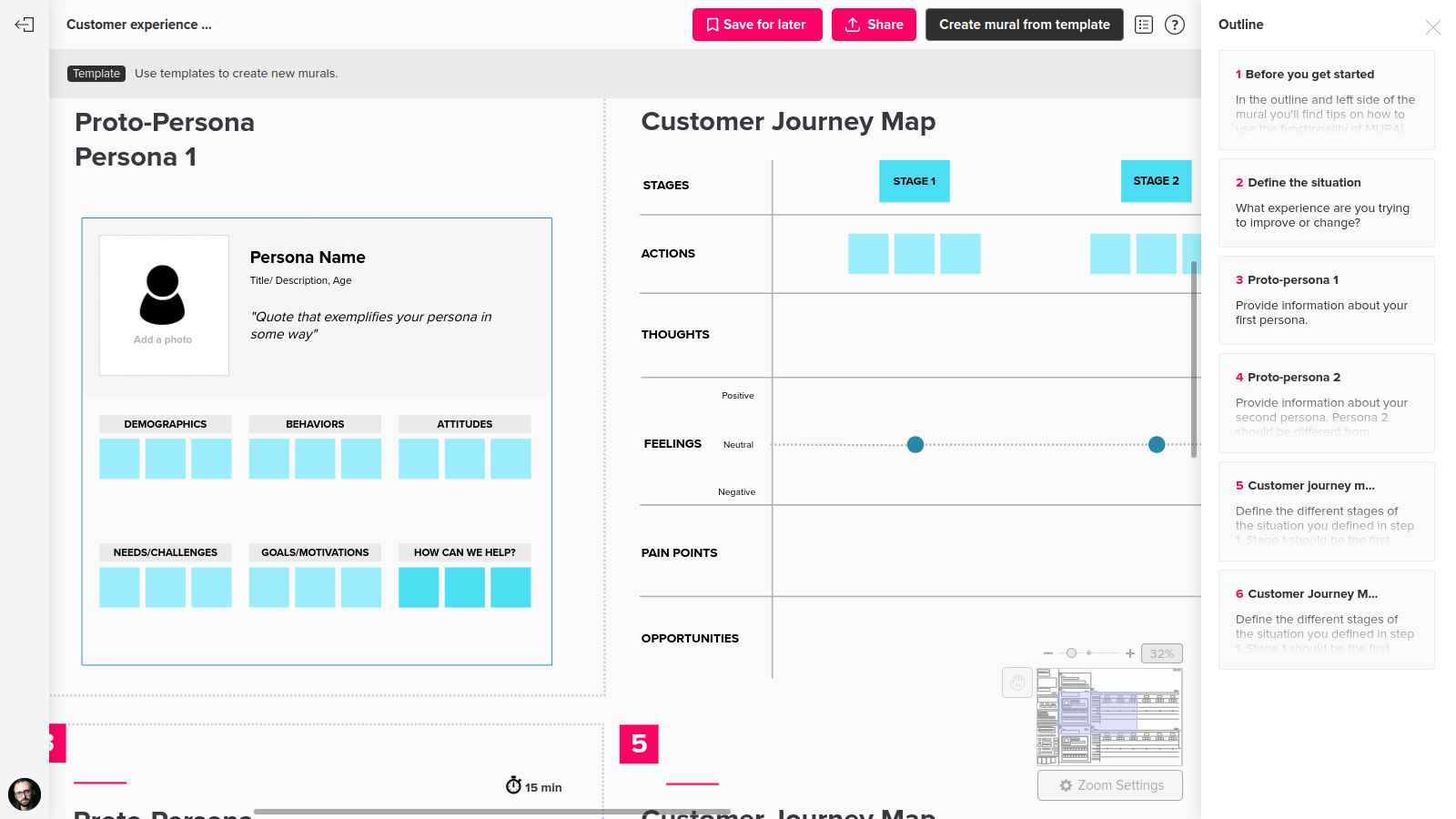
Task: Toggle the outline list icon in the header
Action: coord(1144,25)
